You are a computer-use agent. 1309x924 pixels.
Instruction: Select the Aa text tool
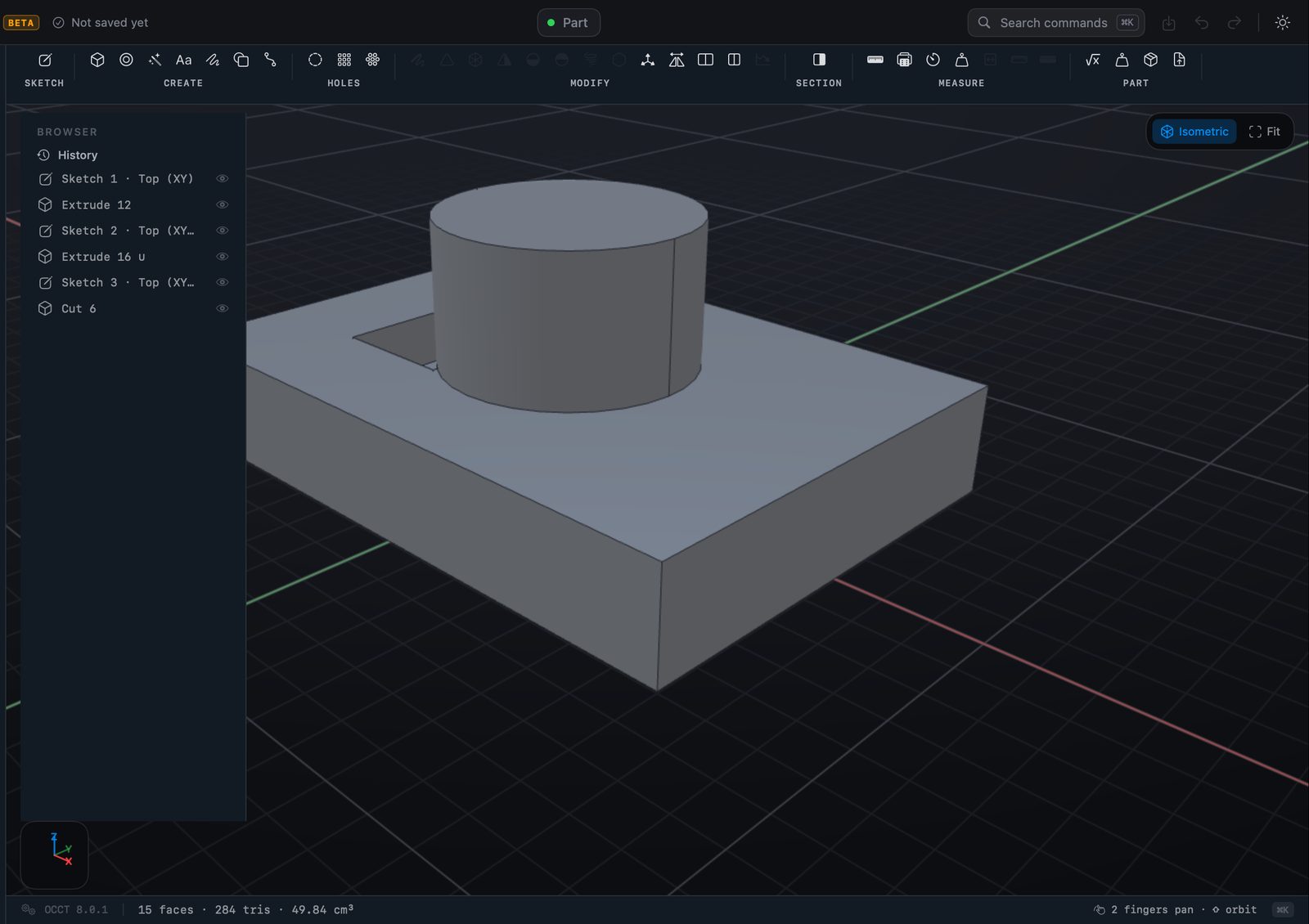point(183,60)
